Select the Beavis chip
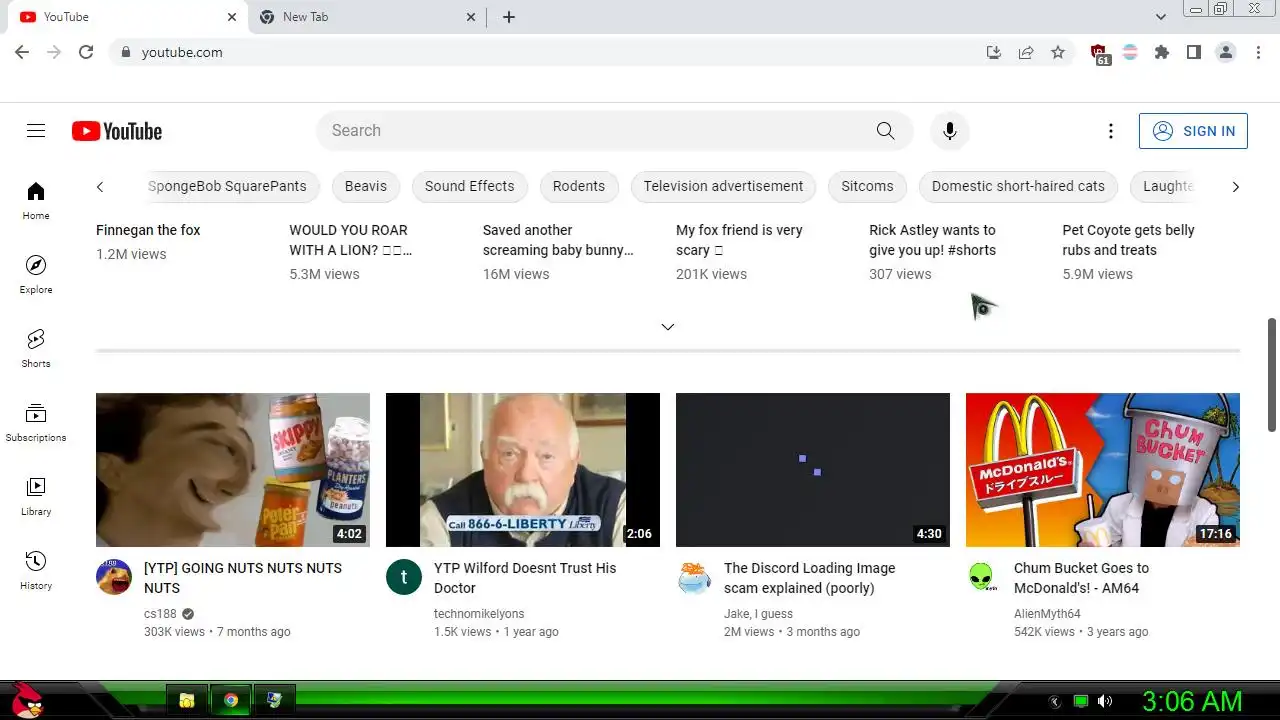This screenshot has height=720, width=1280. [x=366, y=186]
